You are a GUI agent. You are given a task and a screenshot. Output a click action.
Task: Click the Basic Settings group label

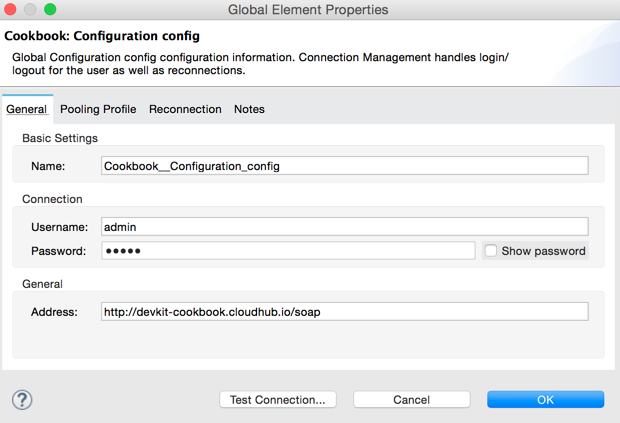click(60, 138)
